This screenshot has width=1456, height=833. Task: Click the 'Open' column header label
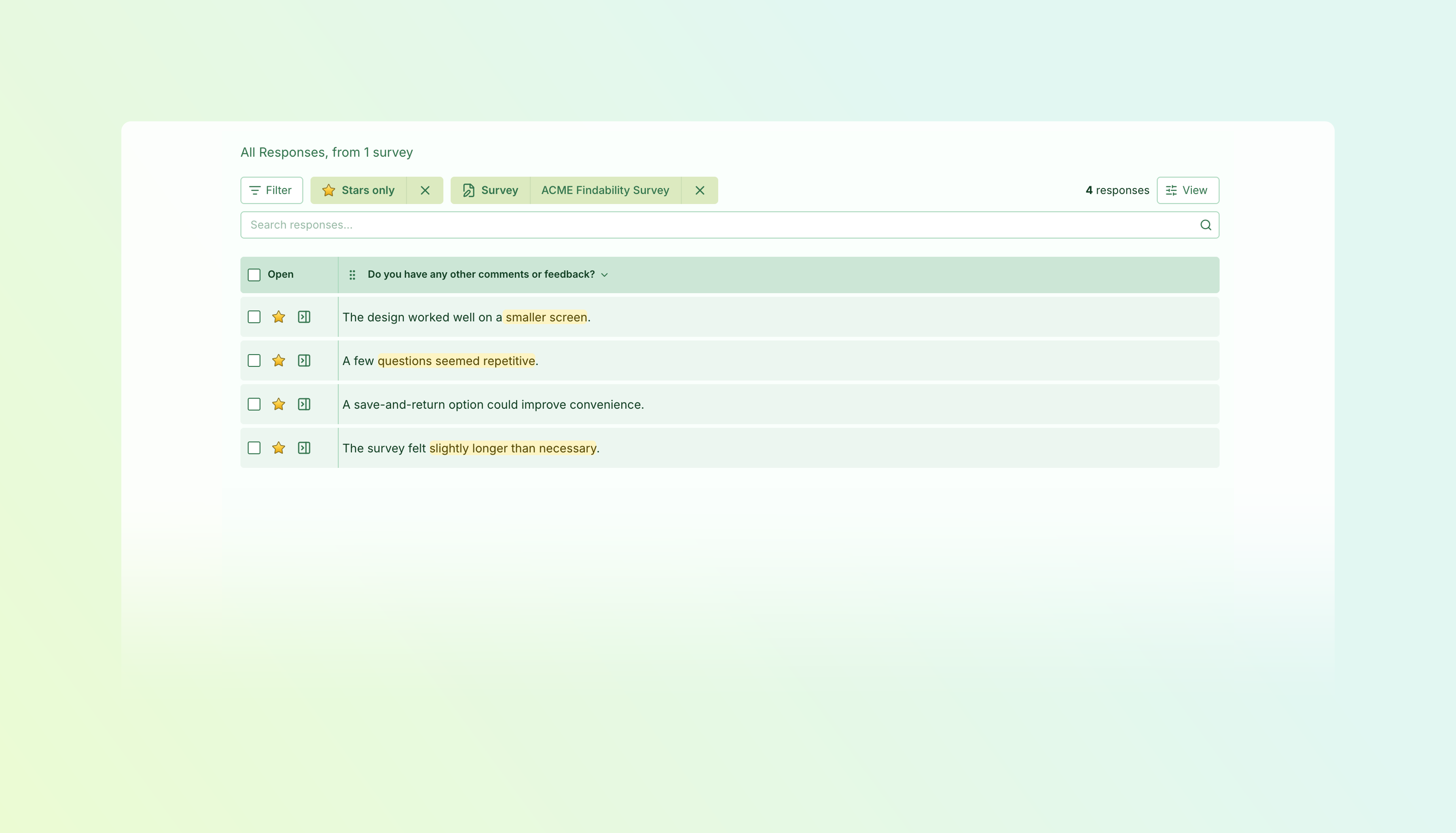point(280,275)
